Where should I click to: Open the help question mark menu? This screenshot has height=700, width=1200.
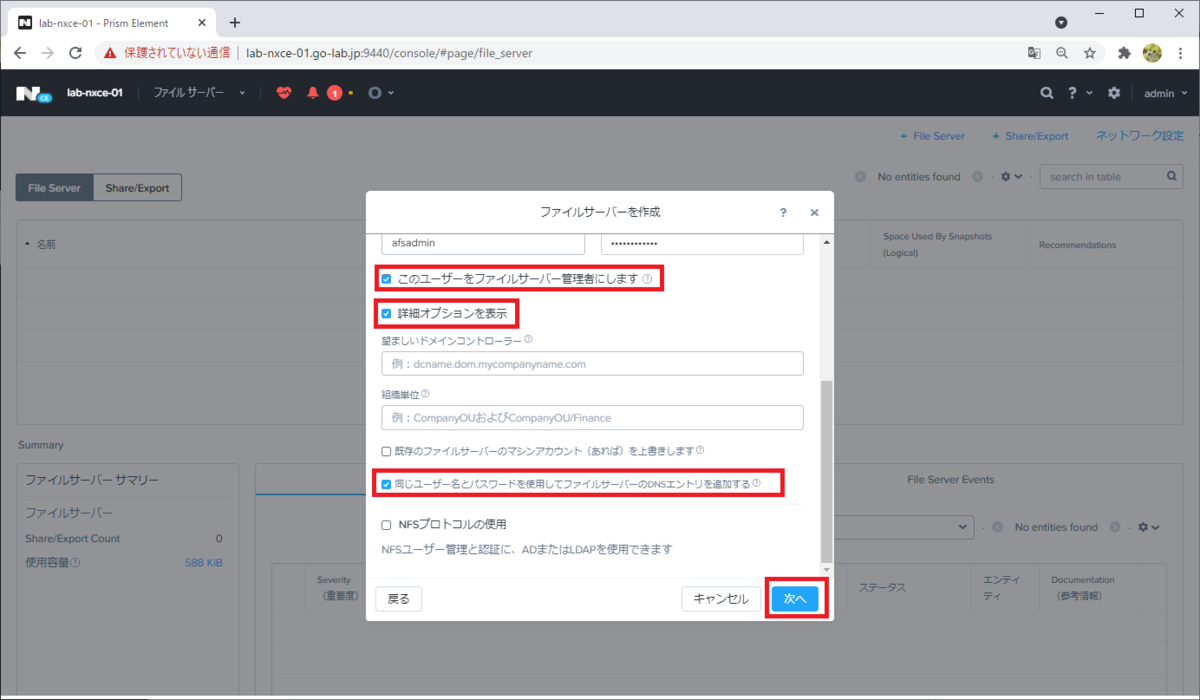[1072, 92]
